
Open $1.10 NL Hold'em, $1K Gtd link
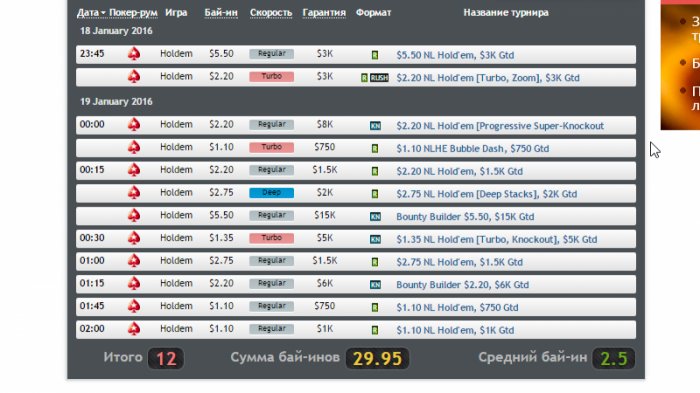[455, 330]
